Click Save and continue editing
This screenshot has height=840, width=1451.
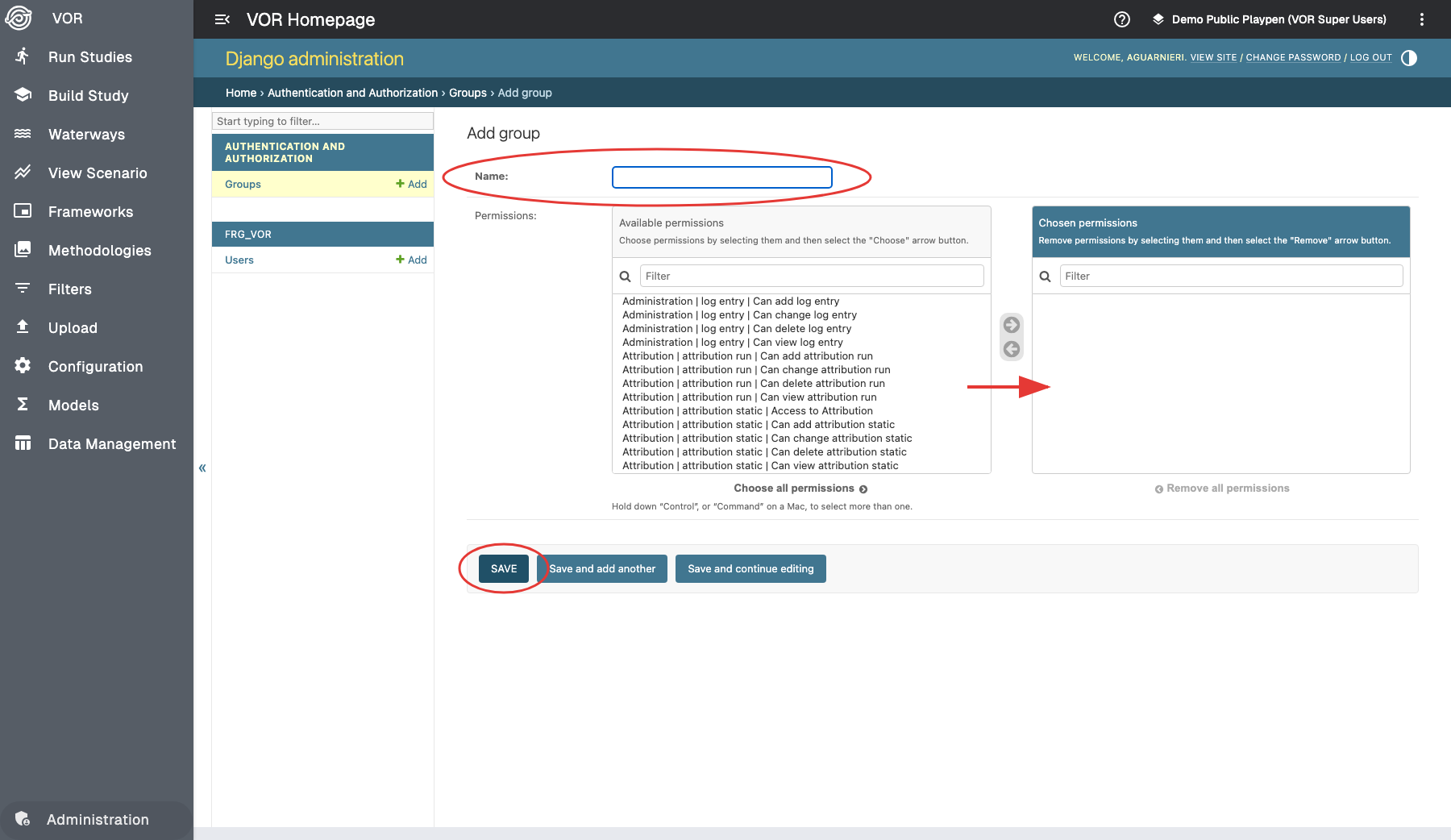coord(750,569)
